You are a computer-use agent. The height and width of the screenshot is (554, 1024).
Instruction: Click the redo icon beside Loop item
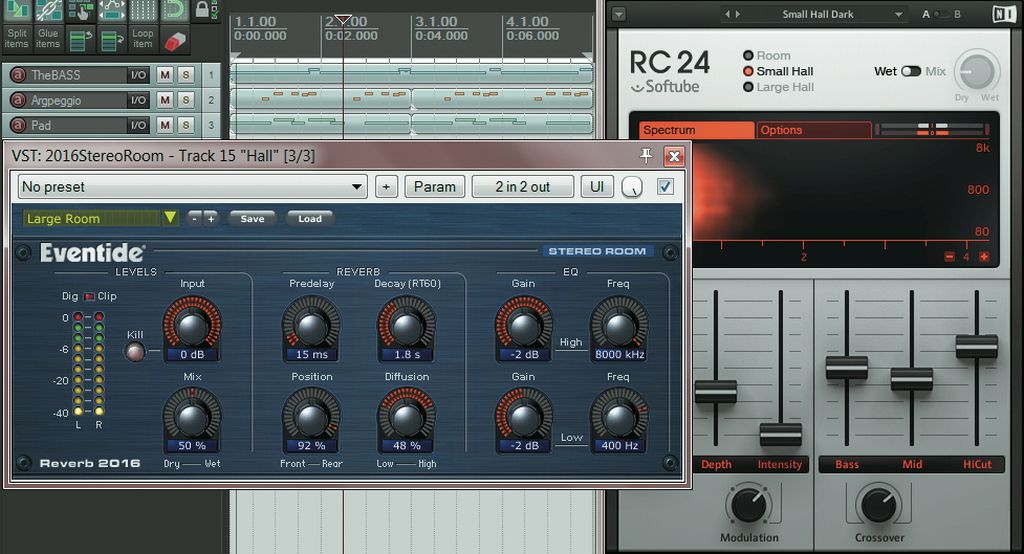(x=112, y=39)
